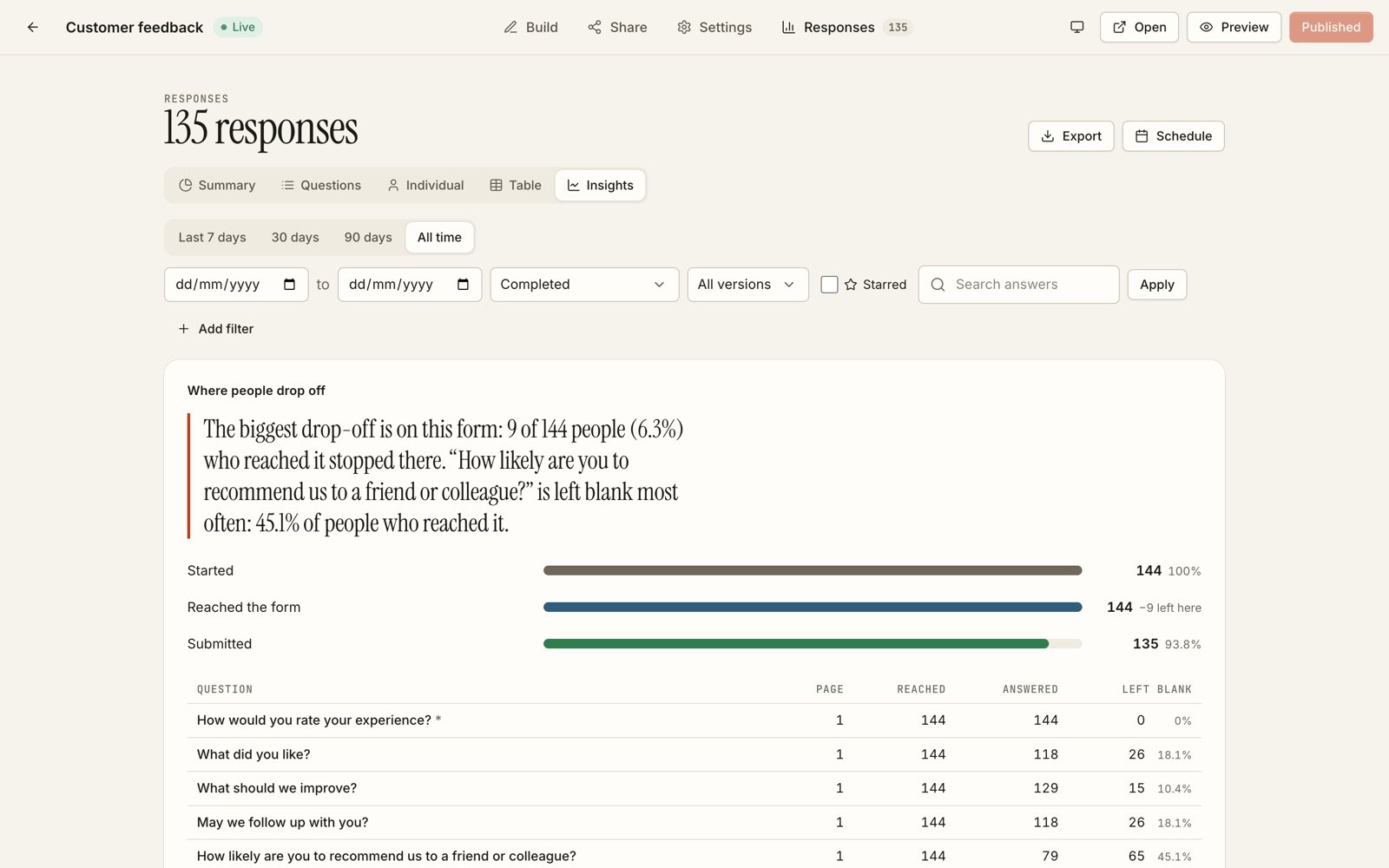Click the 45.1% left blank value
This screenshot has height=868, width=1389.
pyautogui.click(x=1175, y=857)
